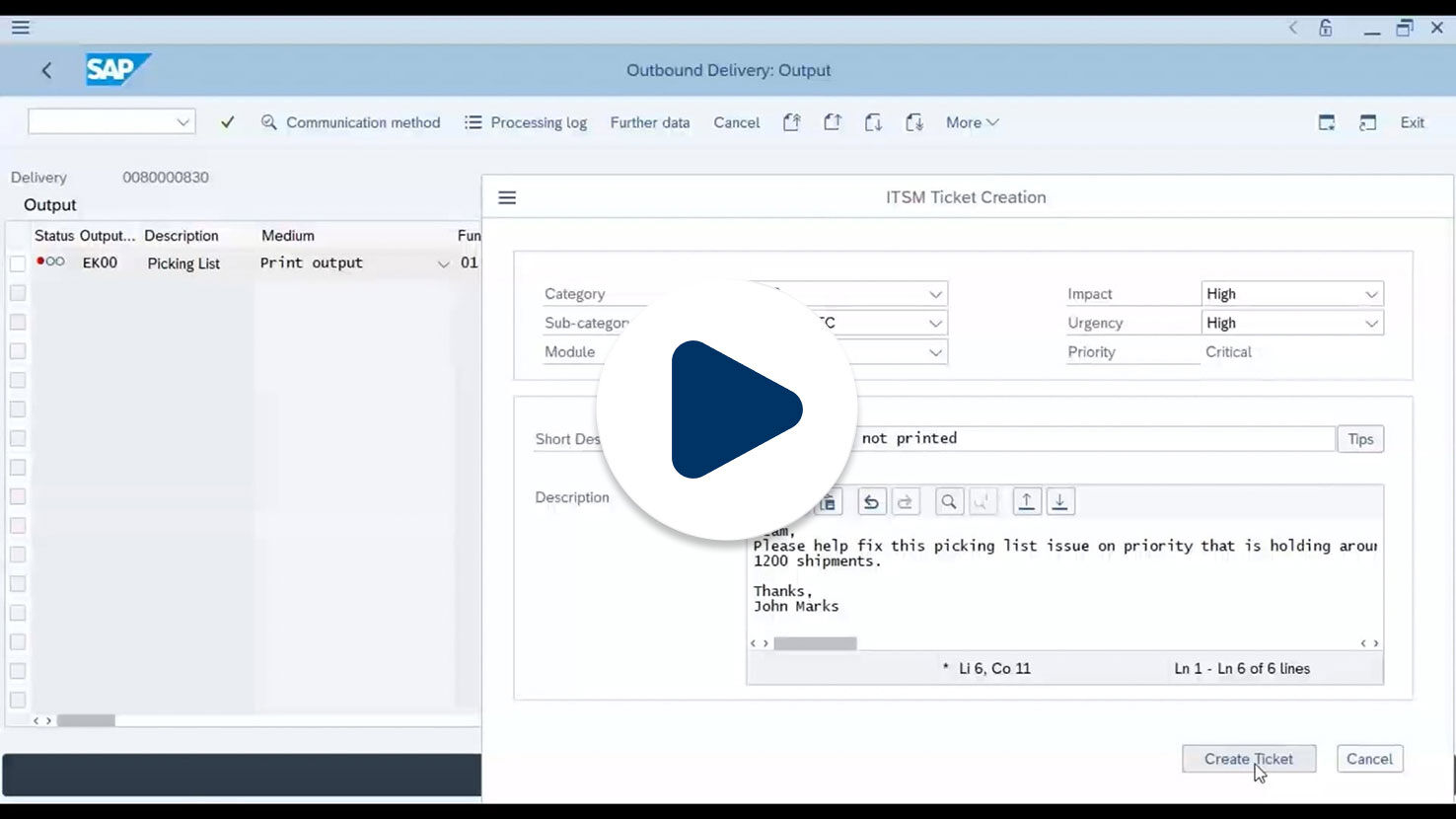This screenshot has height=819, width=1456.
Task: Click the 'John Marks' signature line
Action: point(796,607)
